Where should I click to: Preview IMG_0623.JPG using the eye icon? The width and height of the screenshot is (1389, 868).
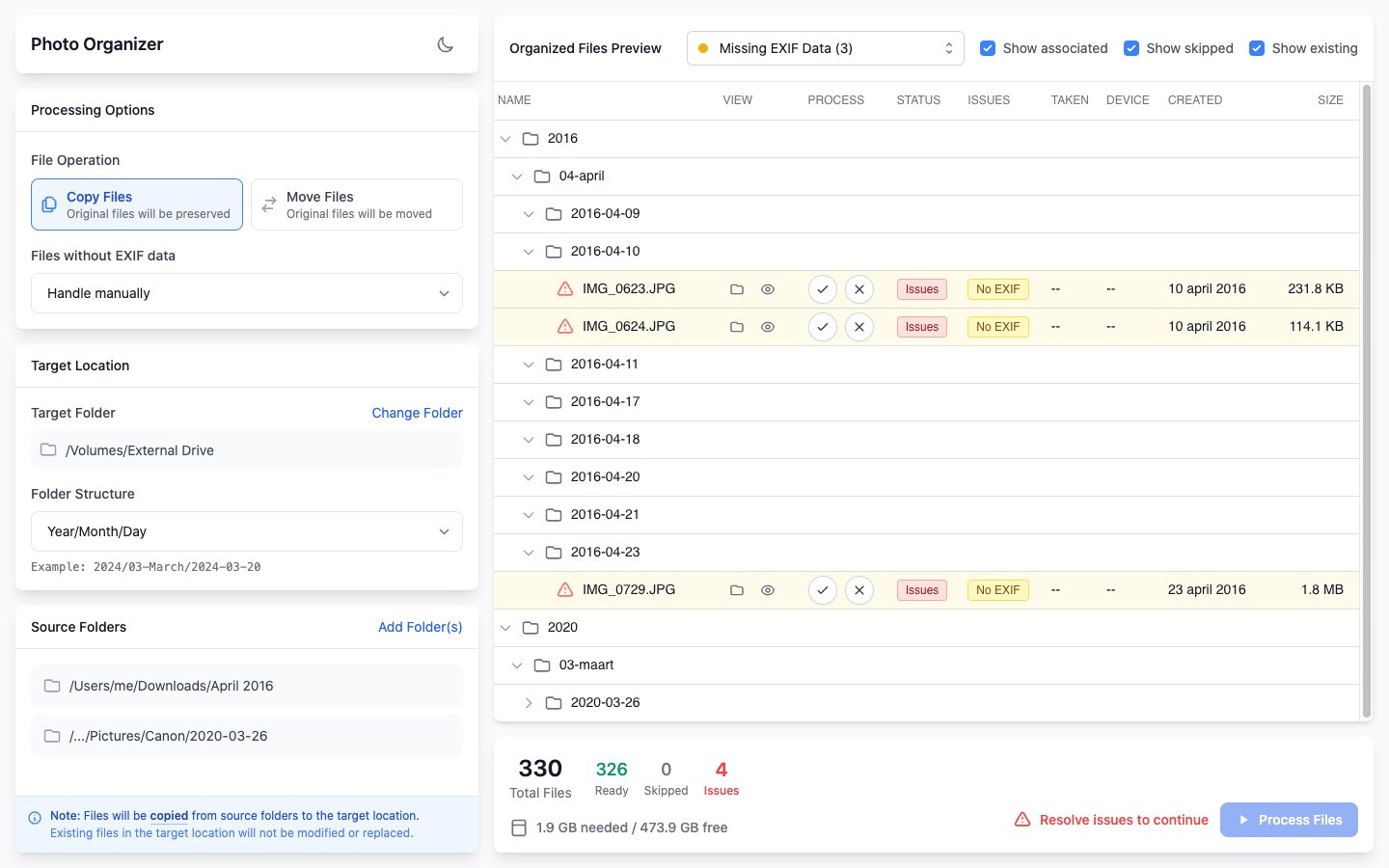point(768,289)
